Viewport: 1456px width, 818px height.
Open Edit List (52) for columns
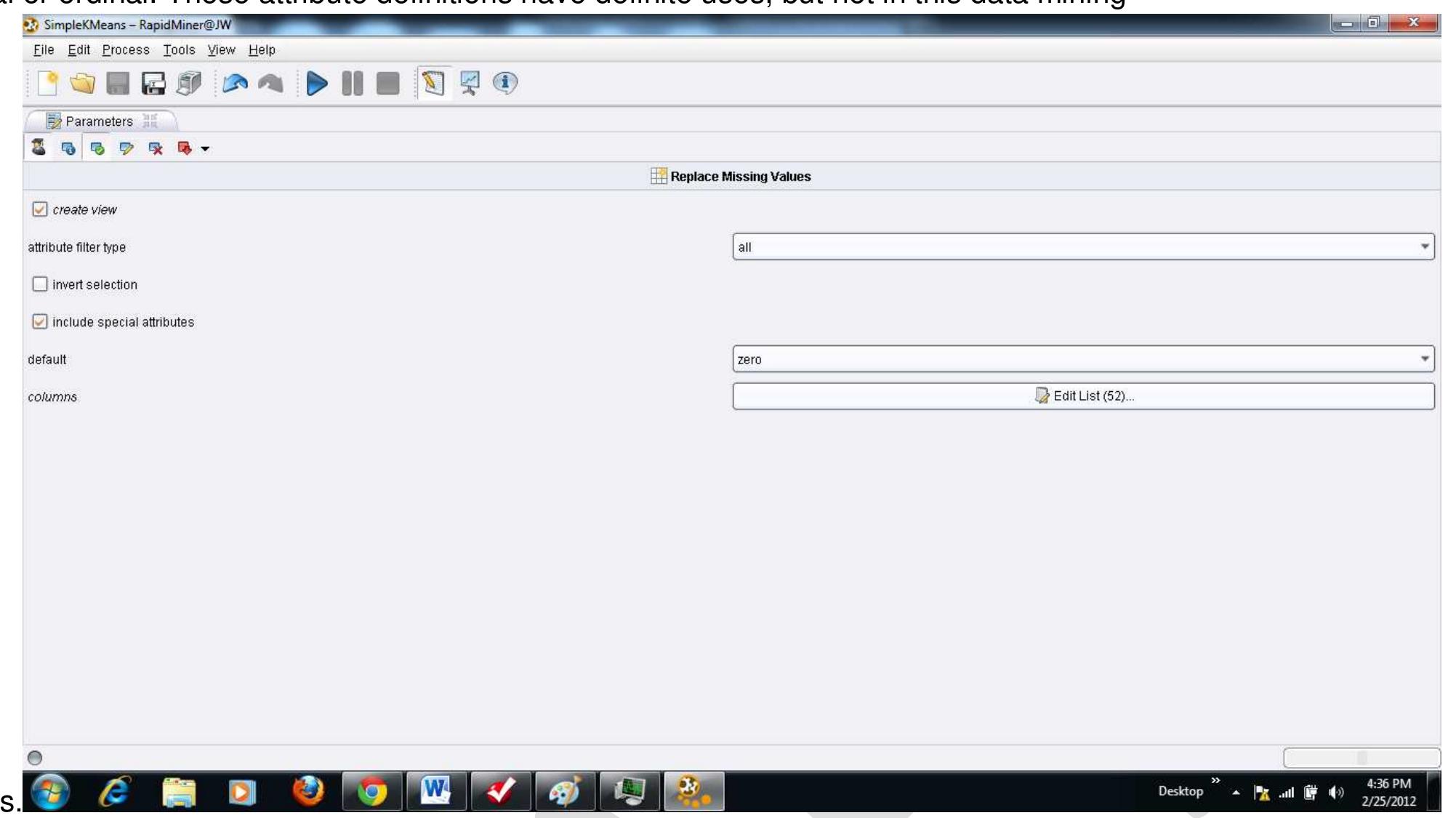tap(1082, 396)
